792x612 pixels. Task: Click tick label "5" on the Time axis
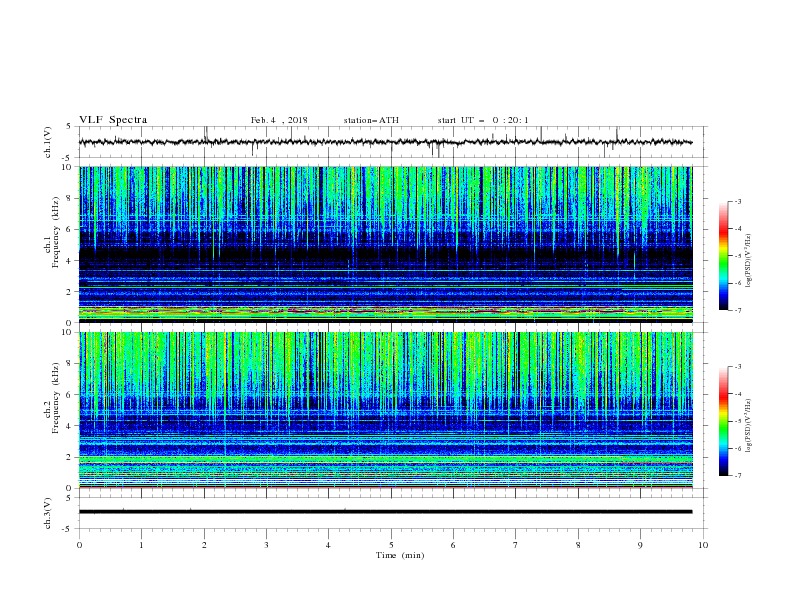[391, 545]
